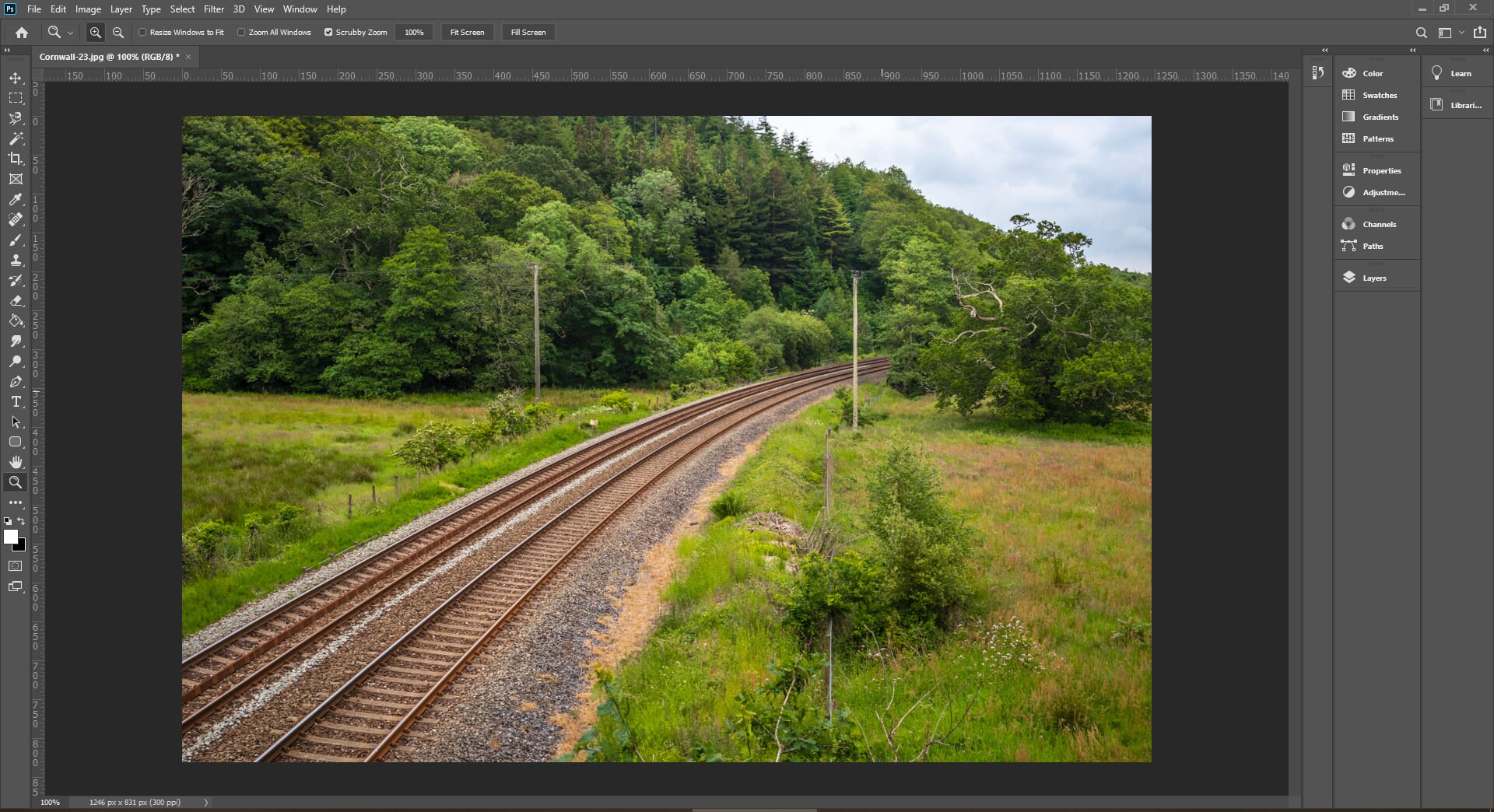Open the Filter menu

coord(214,9)
